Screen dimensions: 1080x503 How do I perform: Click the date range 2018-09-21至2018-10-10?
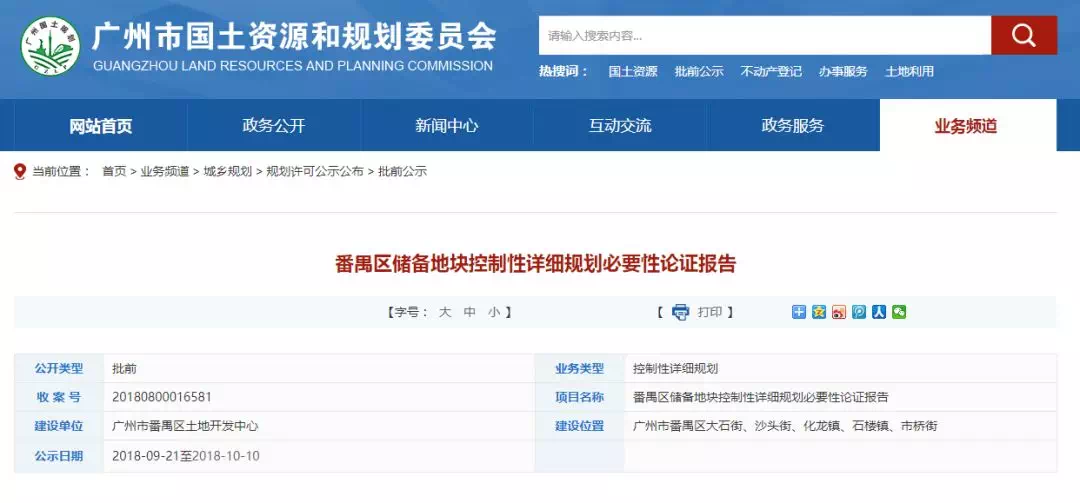(x=186, y=455)
